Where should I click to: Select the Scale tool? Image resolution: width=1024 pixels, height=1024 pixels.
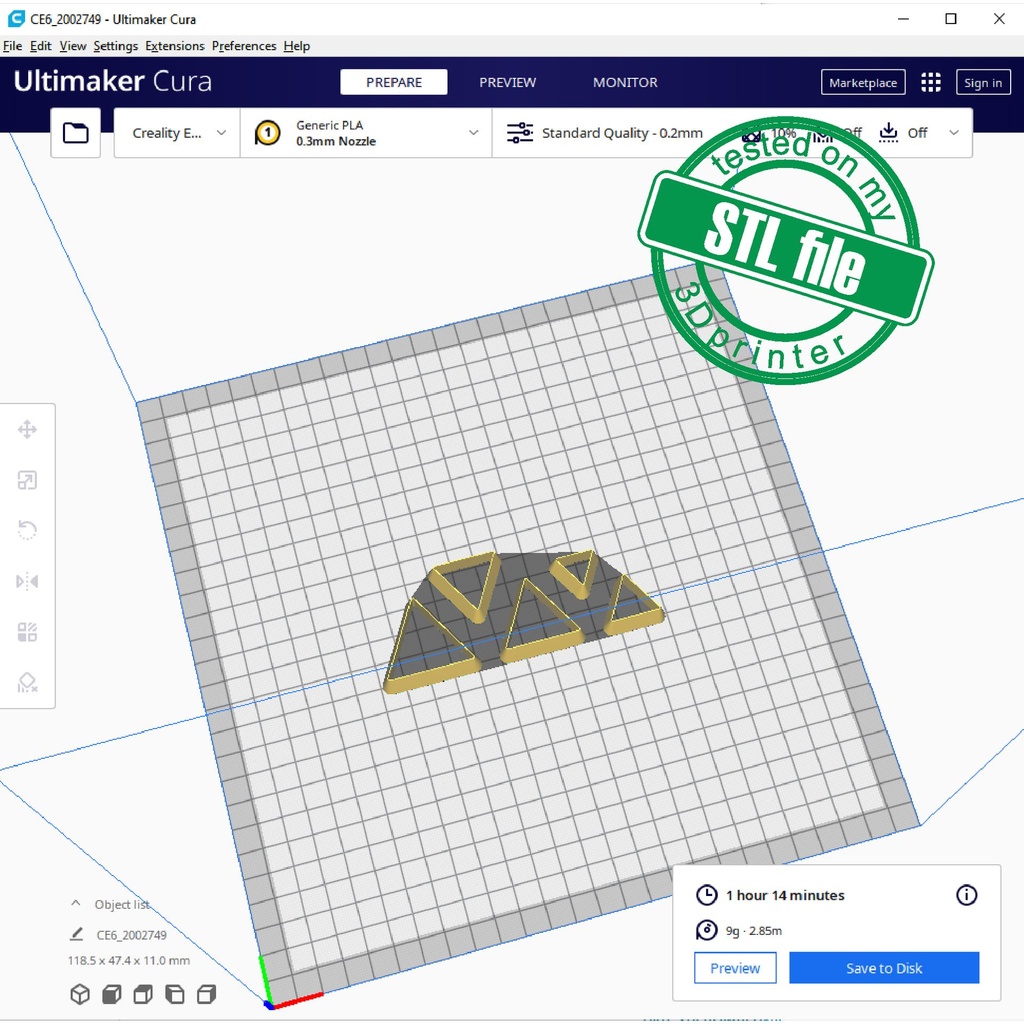coord(27,481)
